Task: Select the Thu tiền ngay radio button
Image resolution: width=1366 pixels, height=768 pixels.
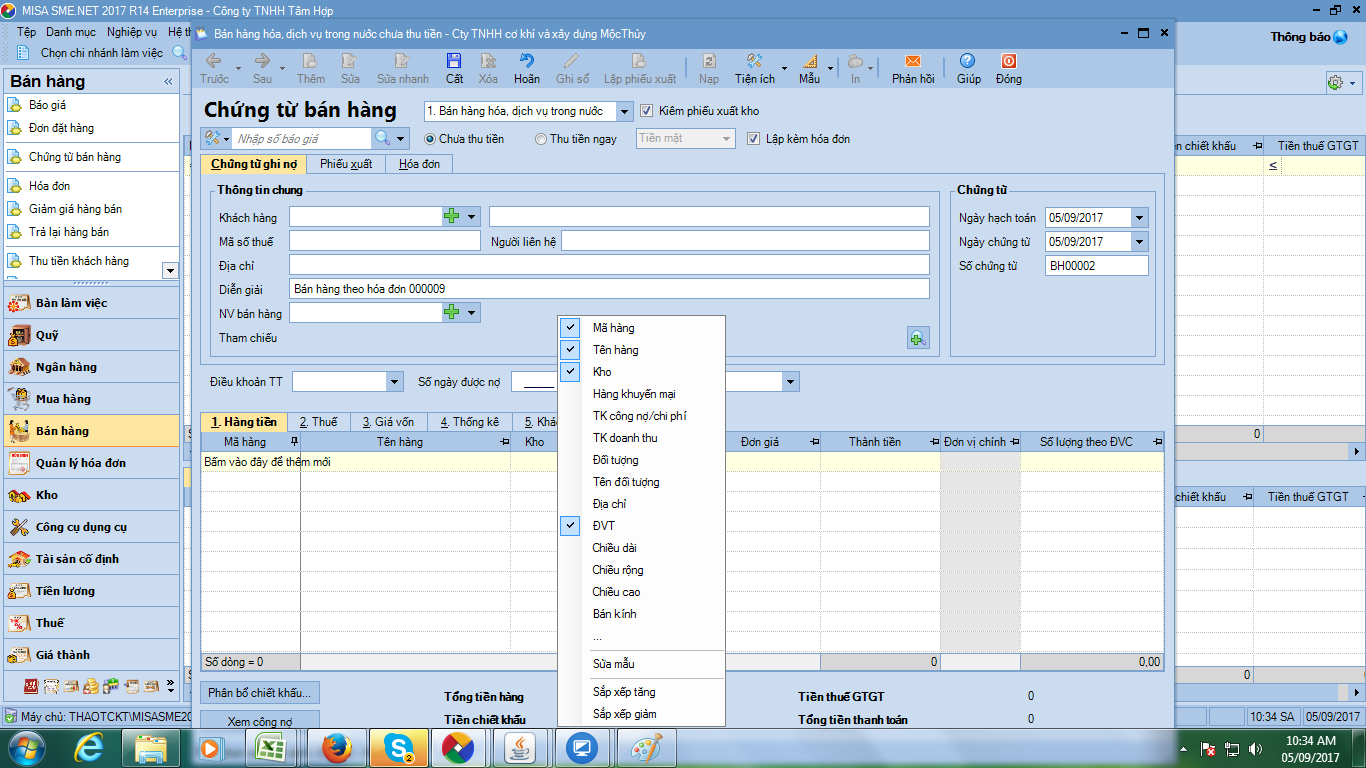Action: [541, 139]
